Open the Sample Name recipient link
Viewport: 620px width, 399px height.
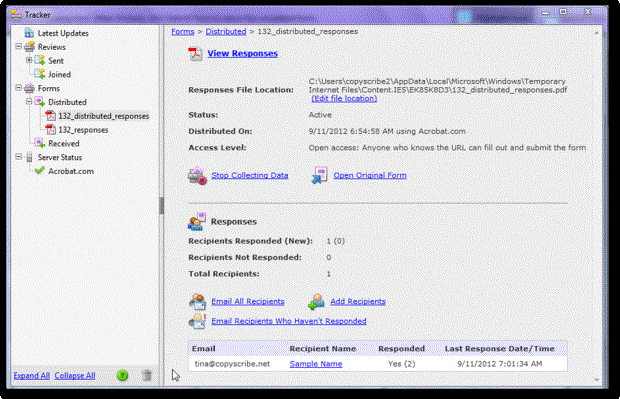316,364
